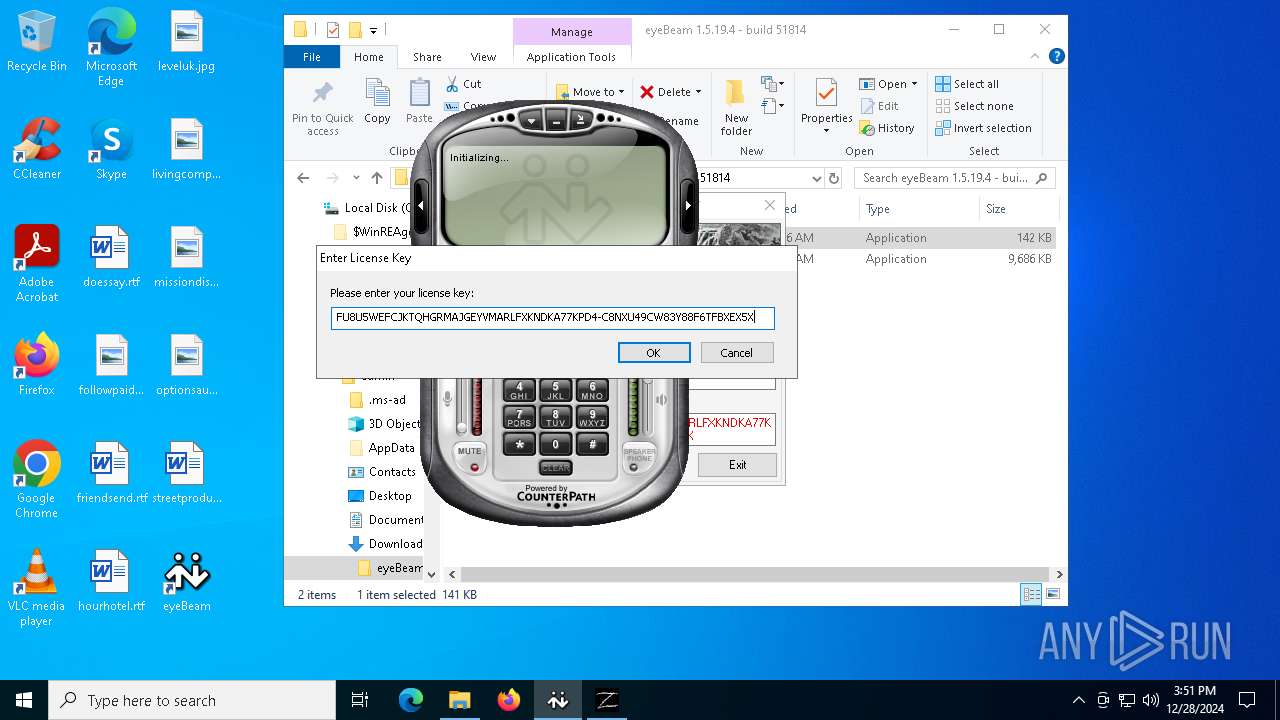Click OK in Enter License Key dialog
The height and width of the screenshot is (720, 1280).
pos(654,353)
